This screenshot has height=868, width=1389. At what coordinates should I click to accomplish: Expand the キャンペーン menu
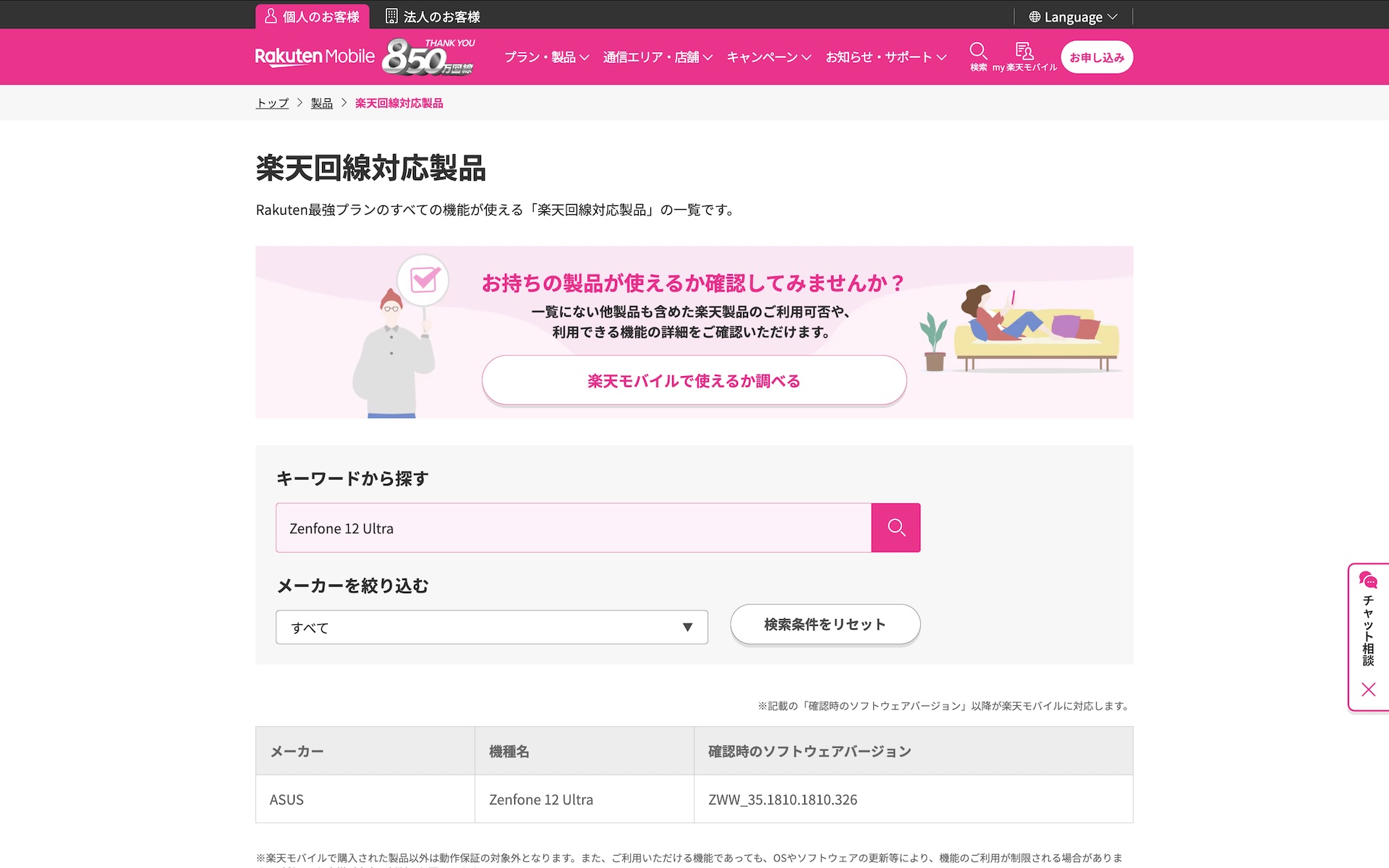point(768,57)
